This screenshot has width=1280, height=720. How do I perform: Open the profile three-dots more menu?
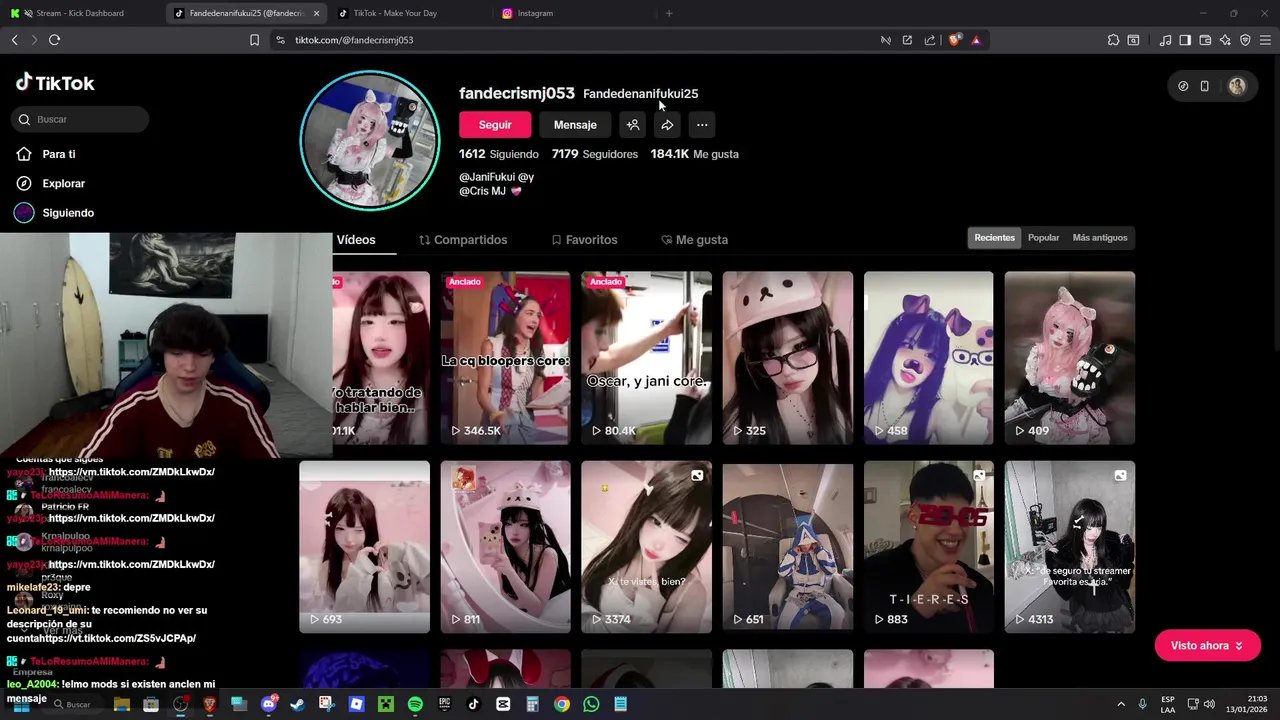coord(702,125)
